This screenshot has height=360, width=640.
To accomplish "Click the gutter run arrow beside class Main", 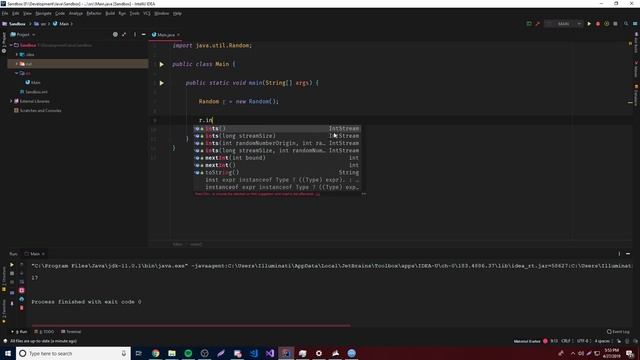I will (x=162, y=64).
